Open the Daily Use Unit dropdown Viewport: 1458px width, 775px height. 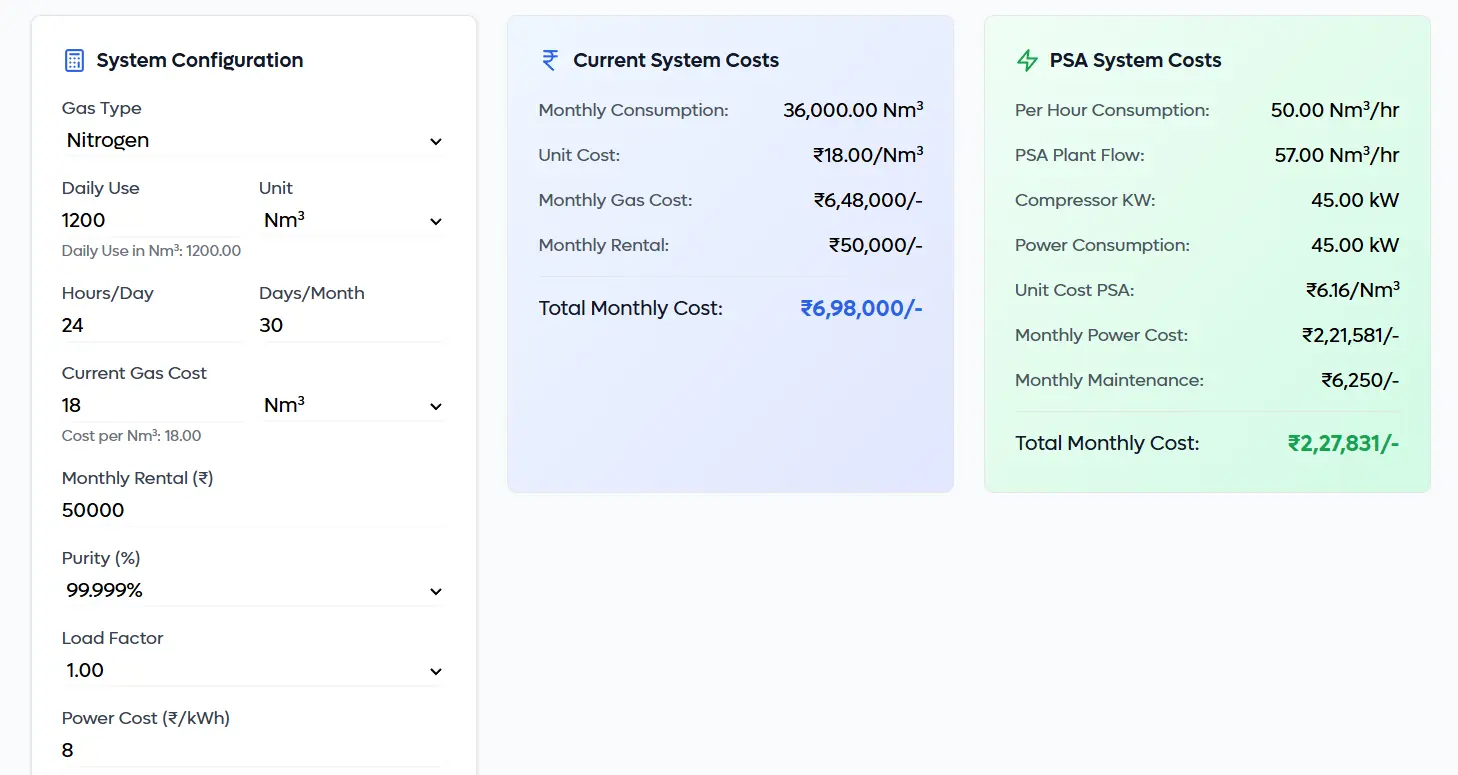[352, 221]
